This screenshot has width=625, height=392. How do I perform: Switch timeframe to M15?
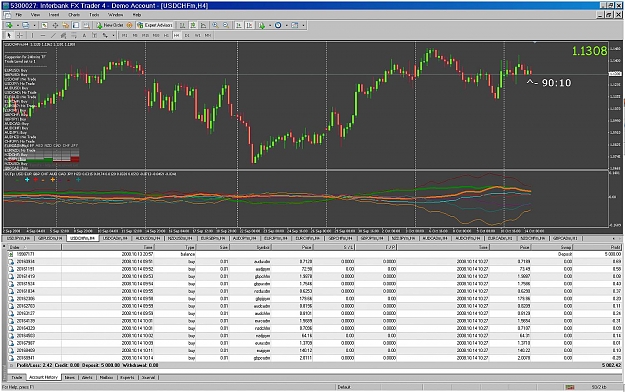pyautogui.click(x=145, y=35)
